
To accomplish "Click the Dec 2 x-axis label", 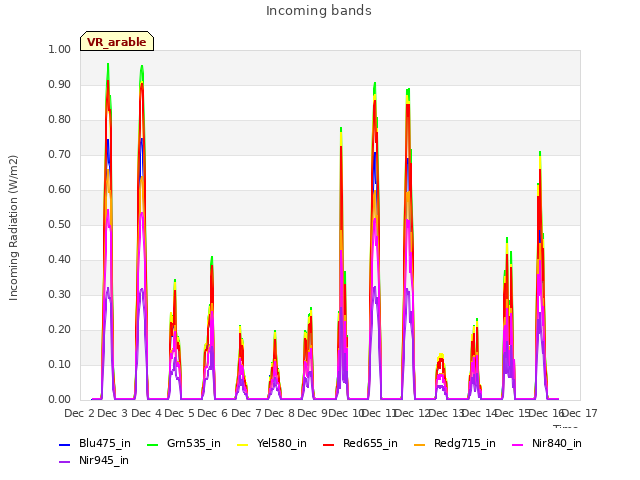I will [x=79, y=413].
